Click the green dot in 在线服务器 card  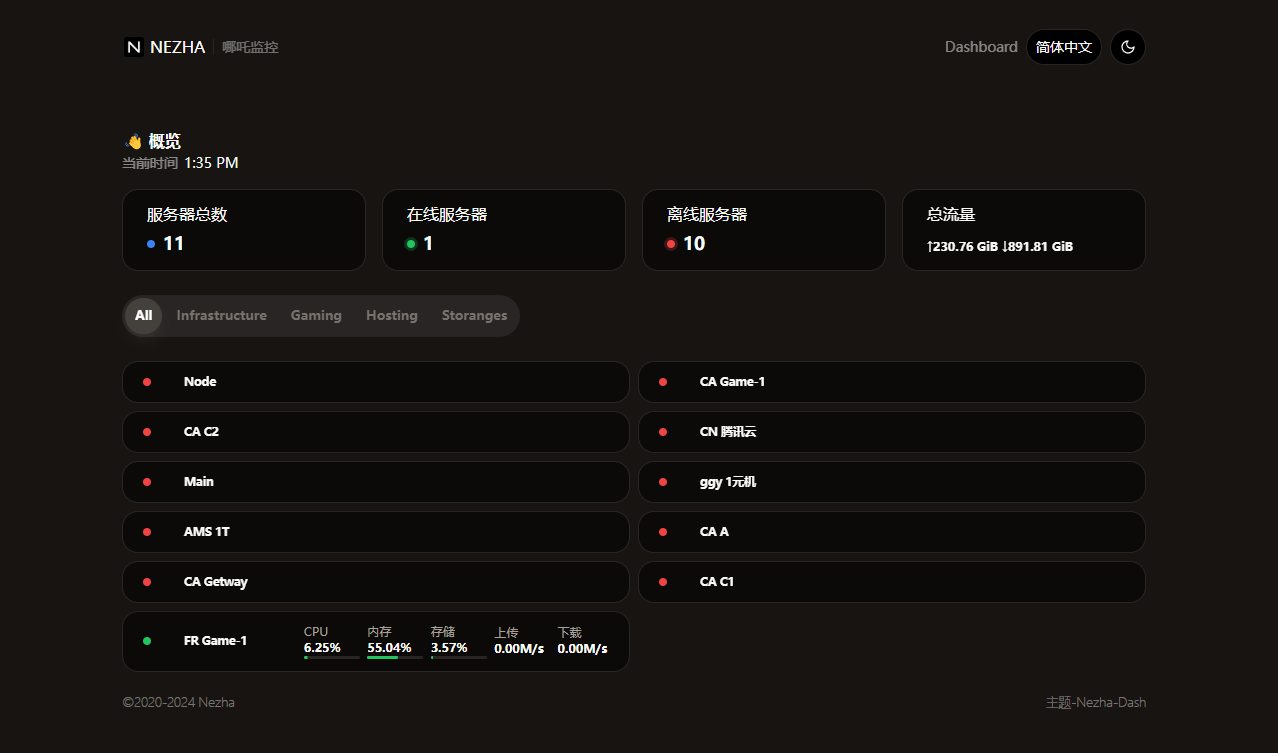pos(411,244)
